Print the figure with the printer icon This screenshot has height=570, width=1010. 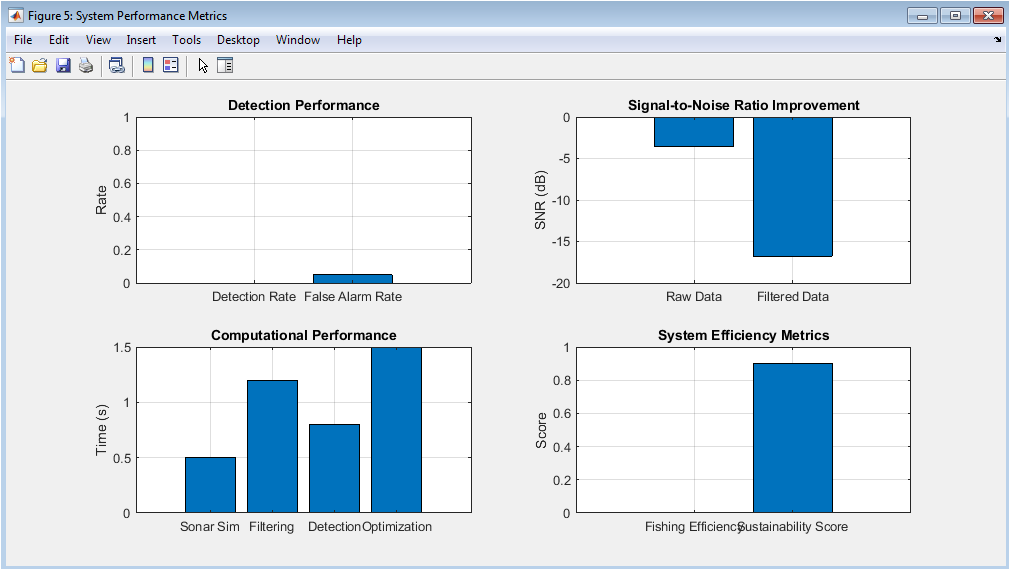point(86,66)
